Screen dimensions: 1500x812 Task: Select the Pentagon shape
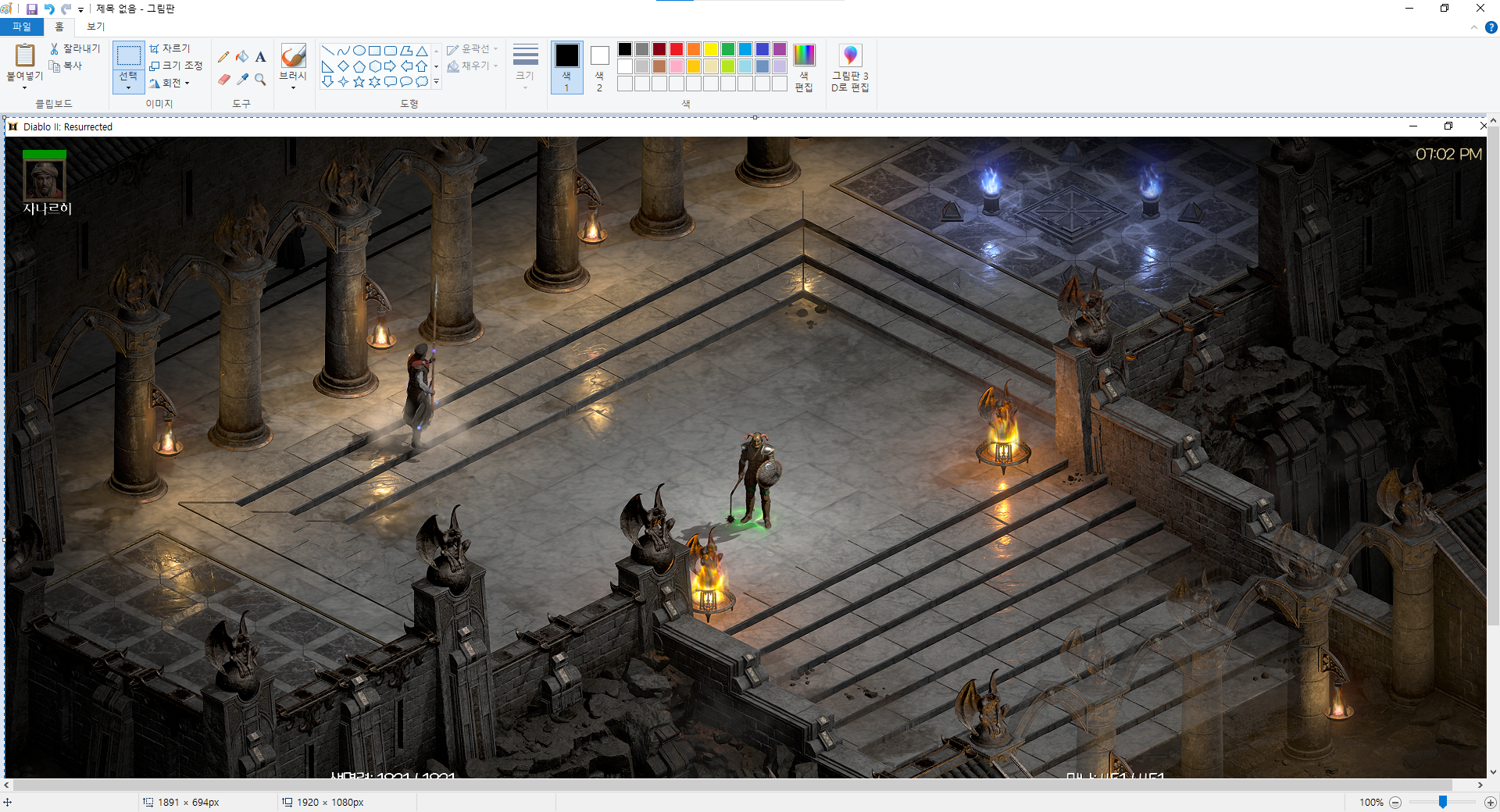point(359,66)
